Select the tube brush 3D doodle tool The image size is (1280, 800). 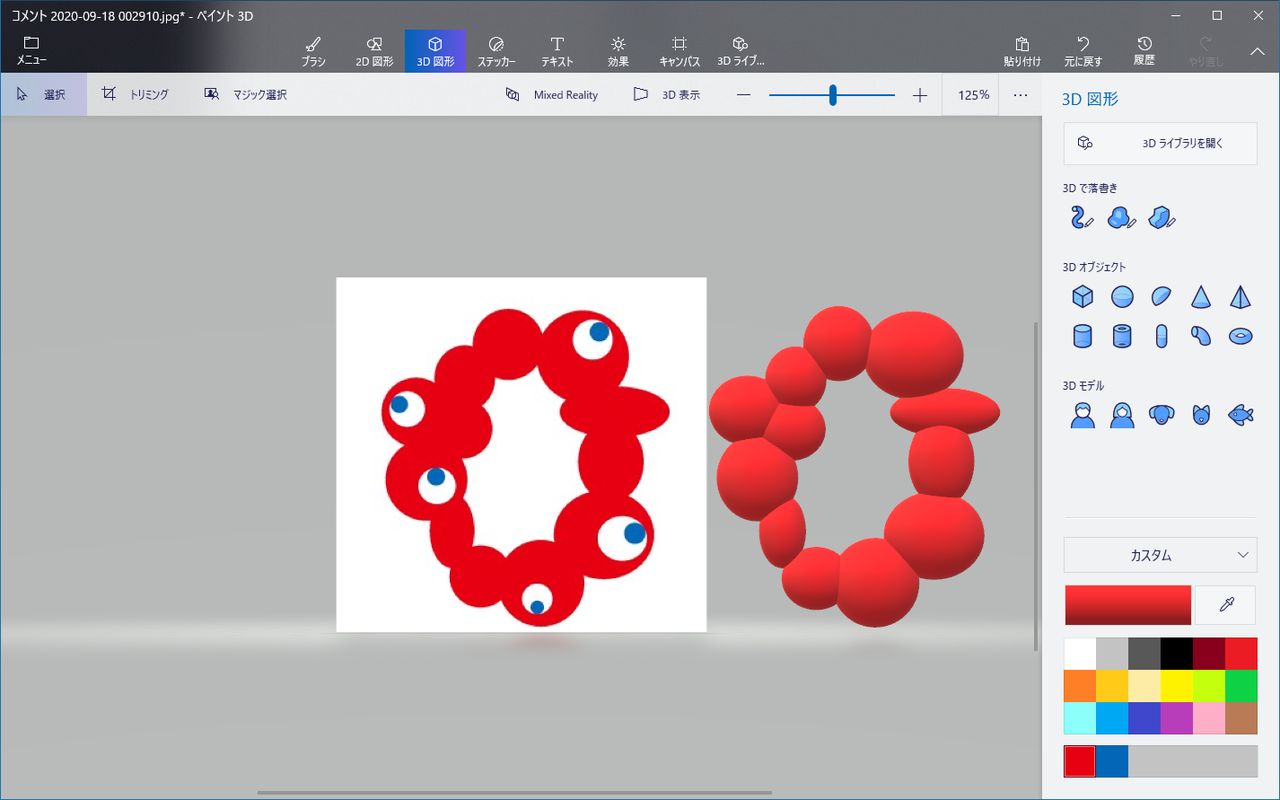click(x=1082, y=217)
